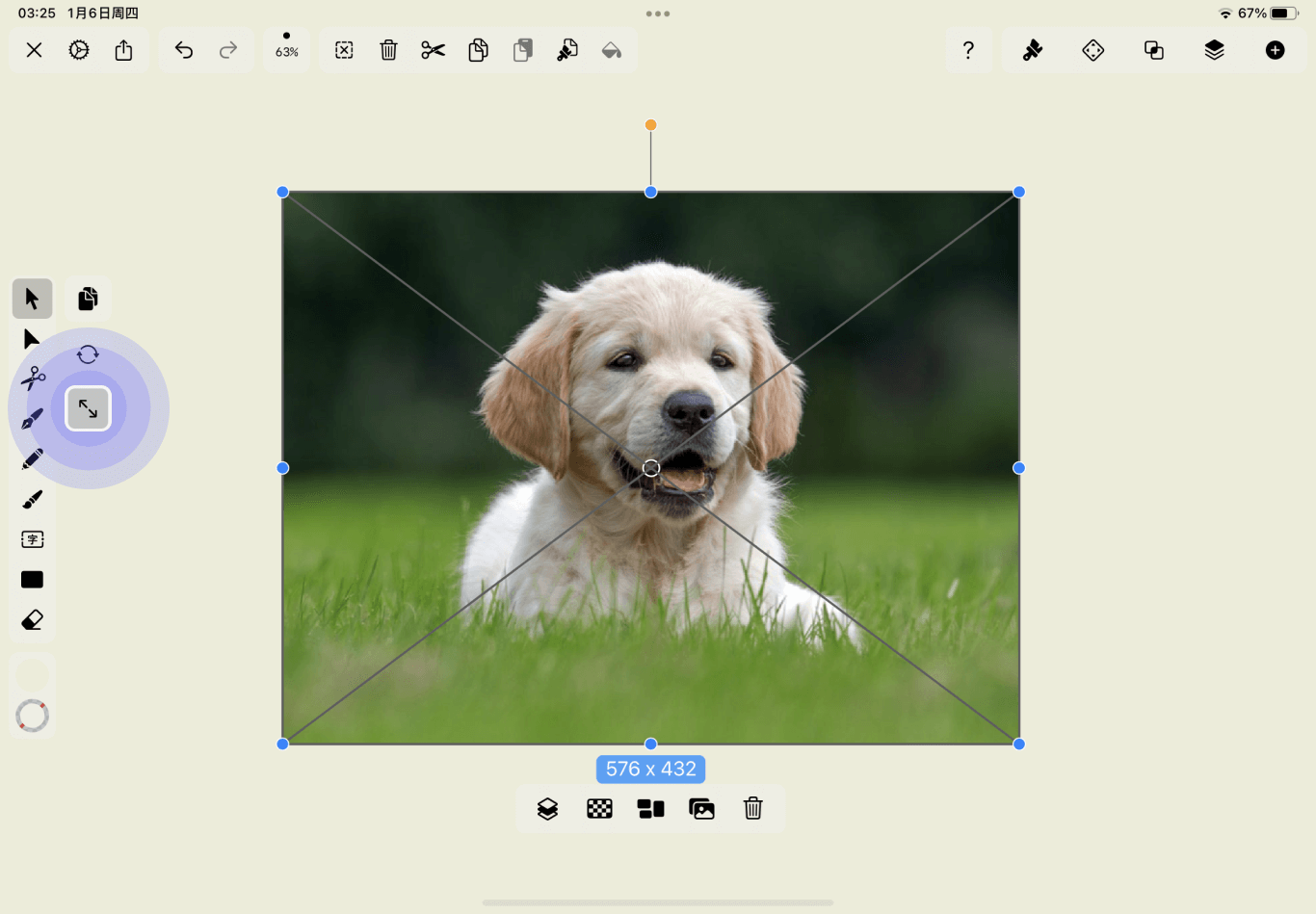
Task: Select the rectangle shape tool
Action: [32, 580]
